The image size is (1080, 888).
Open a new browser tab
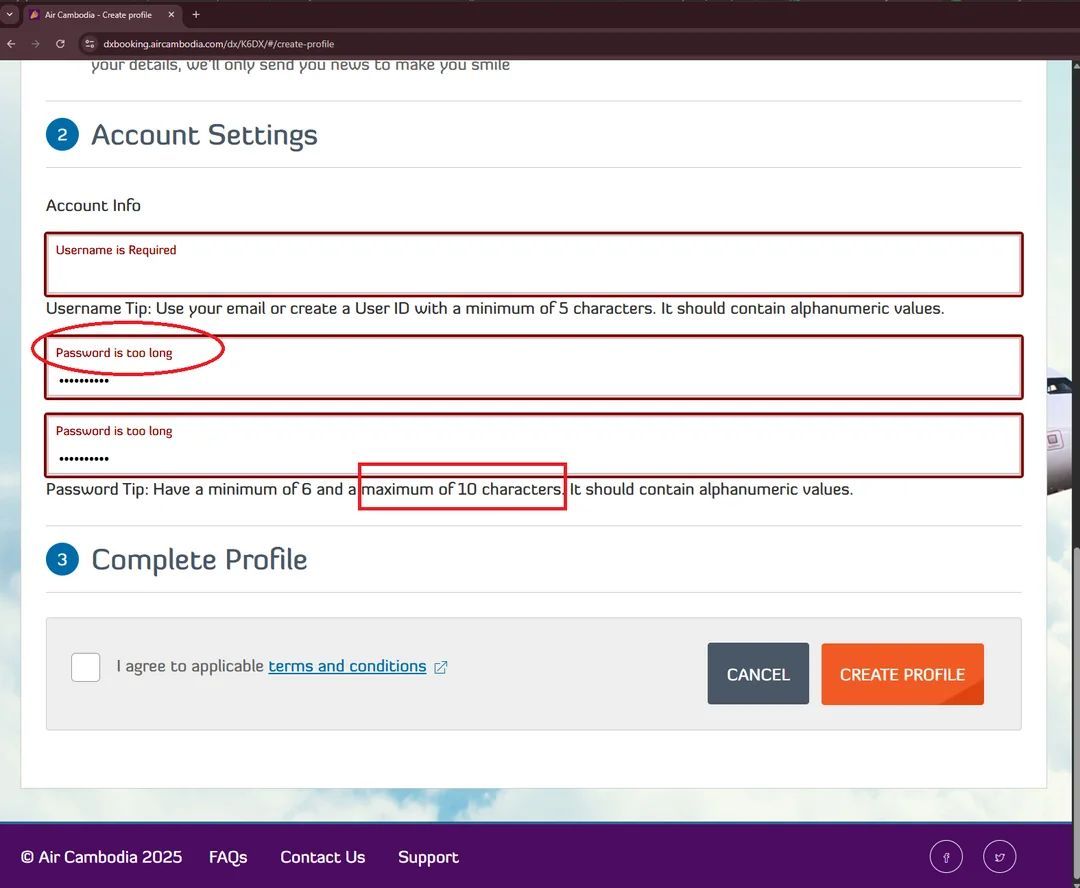click(196, 14)
